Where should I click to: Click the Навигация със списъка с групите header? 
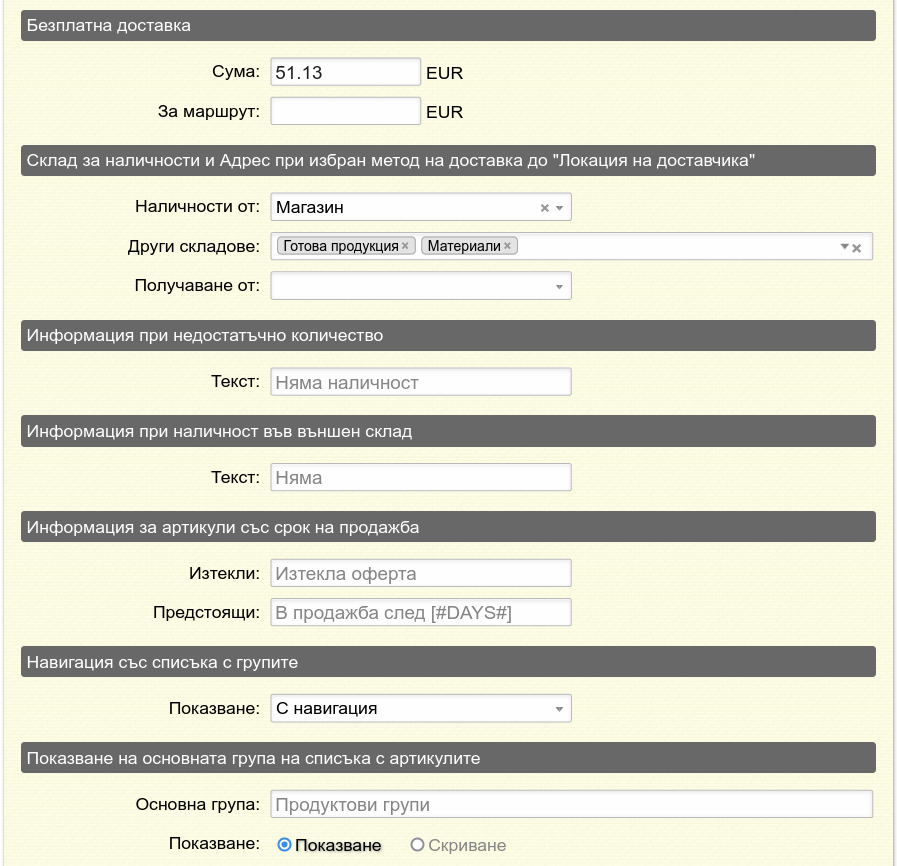[448, 662]
